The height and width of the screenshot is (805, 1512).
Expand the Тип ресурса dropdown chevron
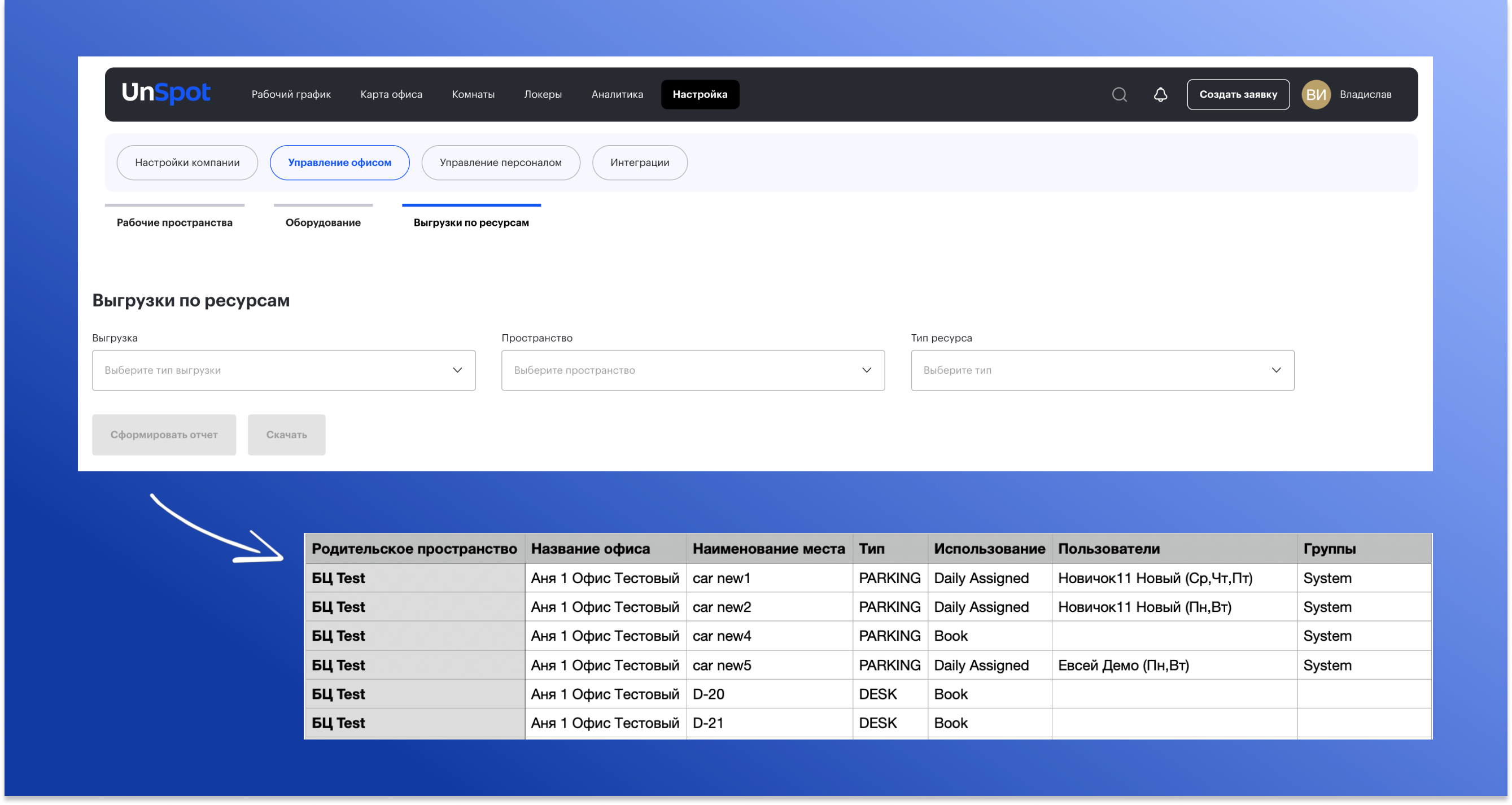point(1275,370)
